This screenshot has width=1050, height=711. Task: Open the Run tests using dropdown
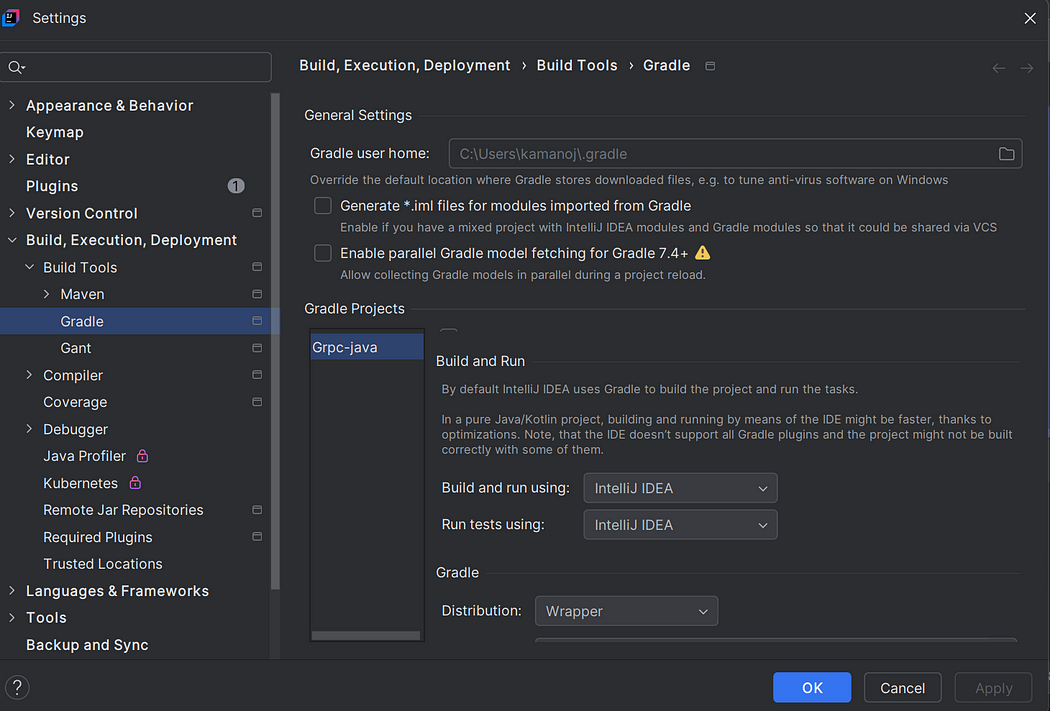pyautogui.click(x=680, y=525)
